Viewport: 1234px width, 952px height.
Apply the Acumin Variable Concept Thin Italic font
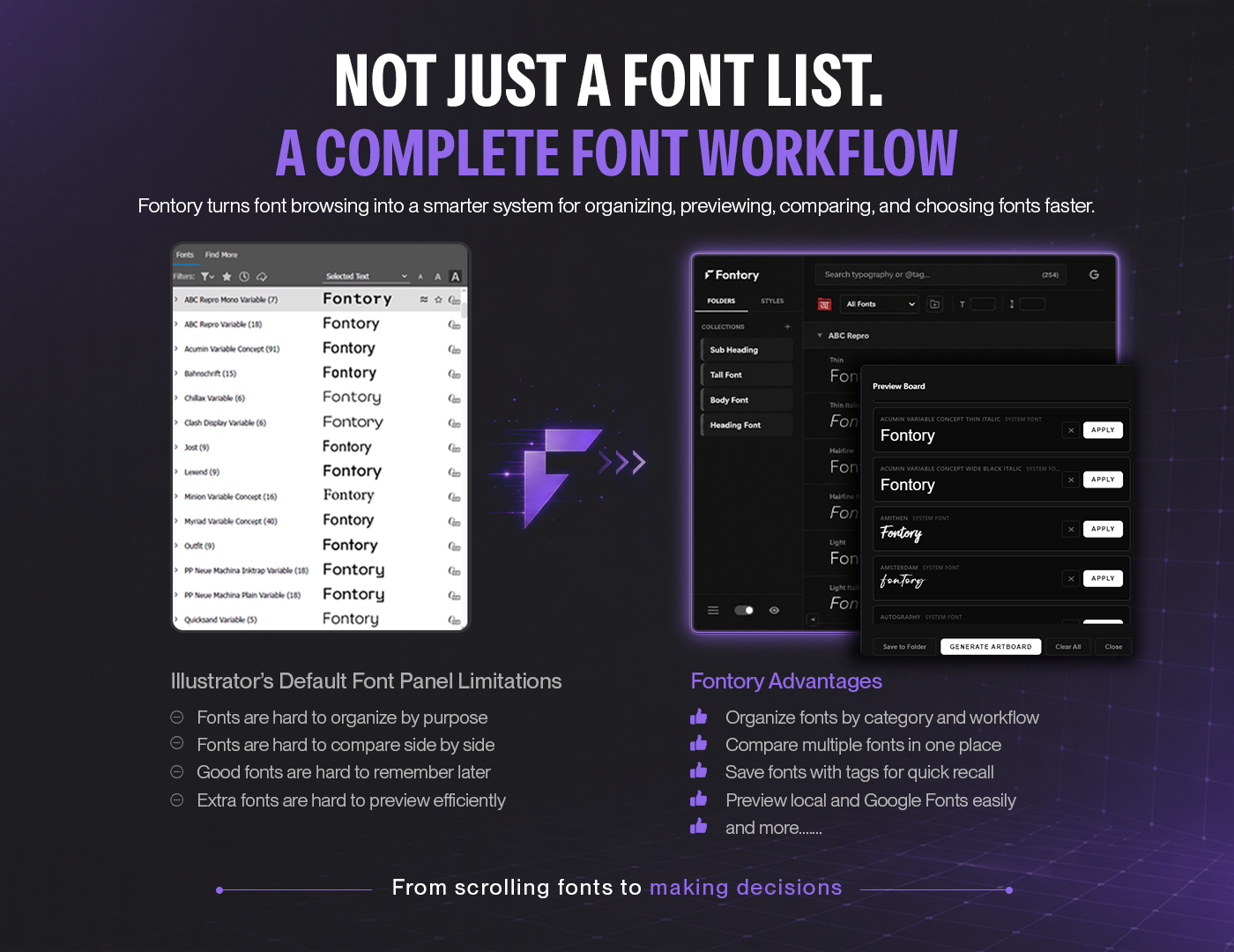[x=1103, y=430]
